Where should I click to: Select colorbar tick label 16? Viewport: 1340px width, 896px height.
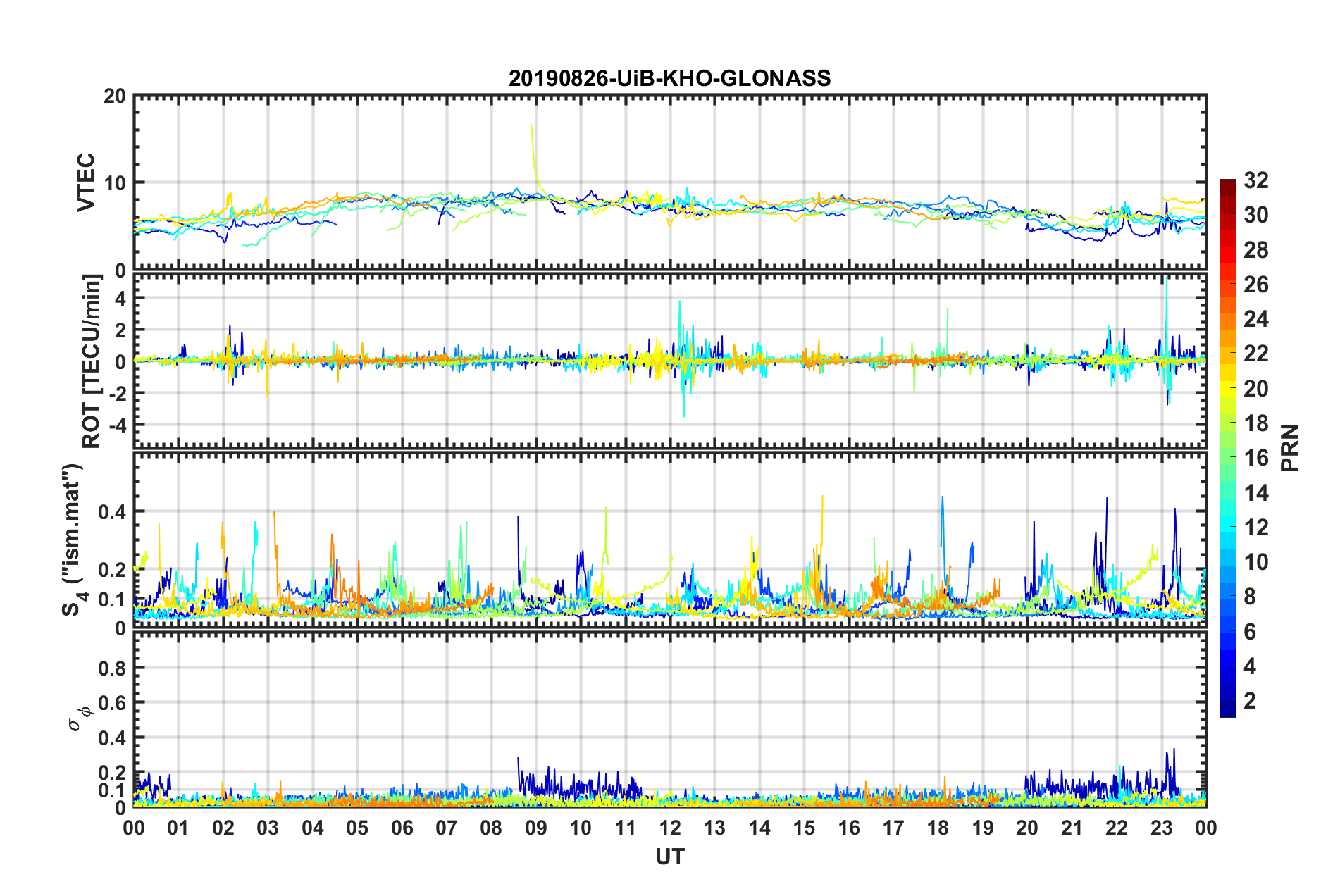point(1256,458)
